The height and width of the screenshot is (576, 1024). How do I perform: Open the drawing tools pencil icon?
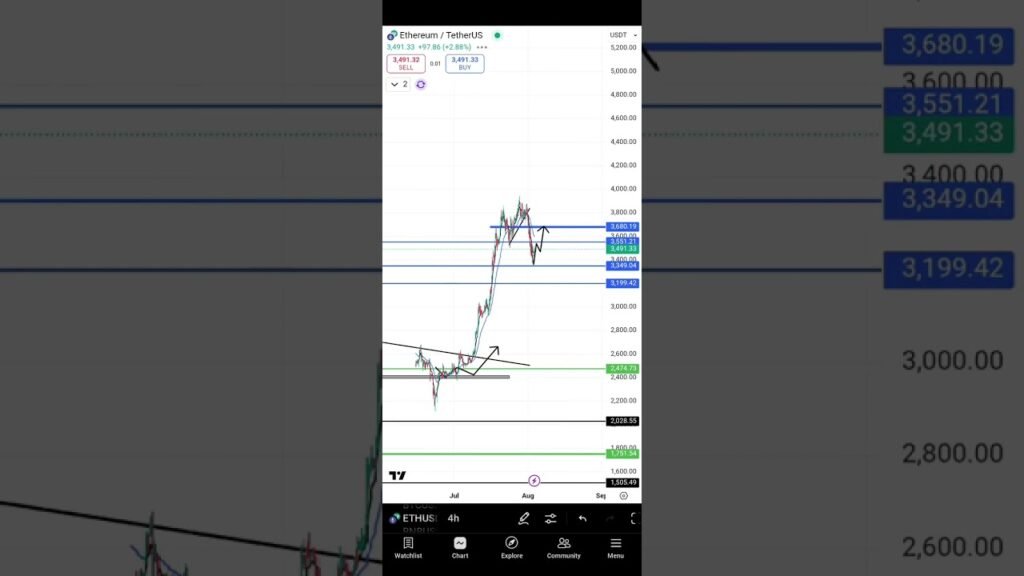523,518
